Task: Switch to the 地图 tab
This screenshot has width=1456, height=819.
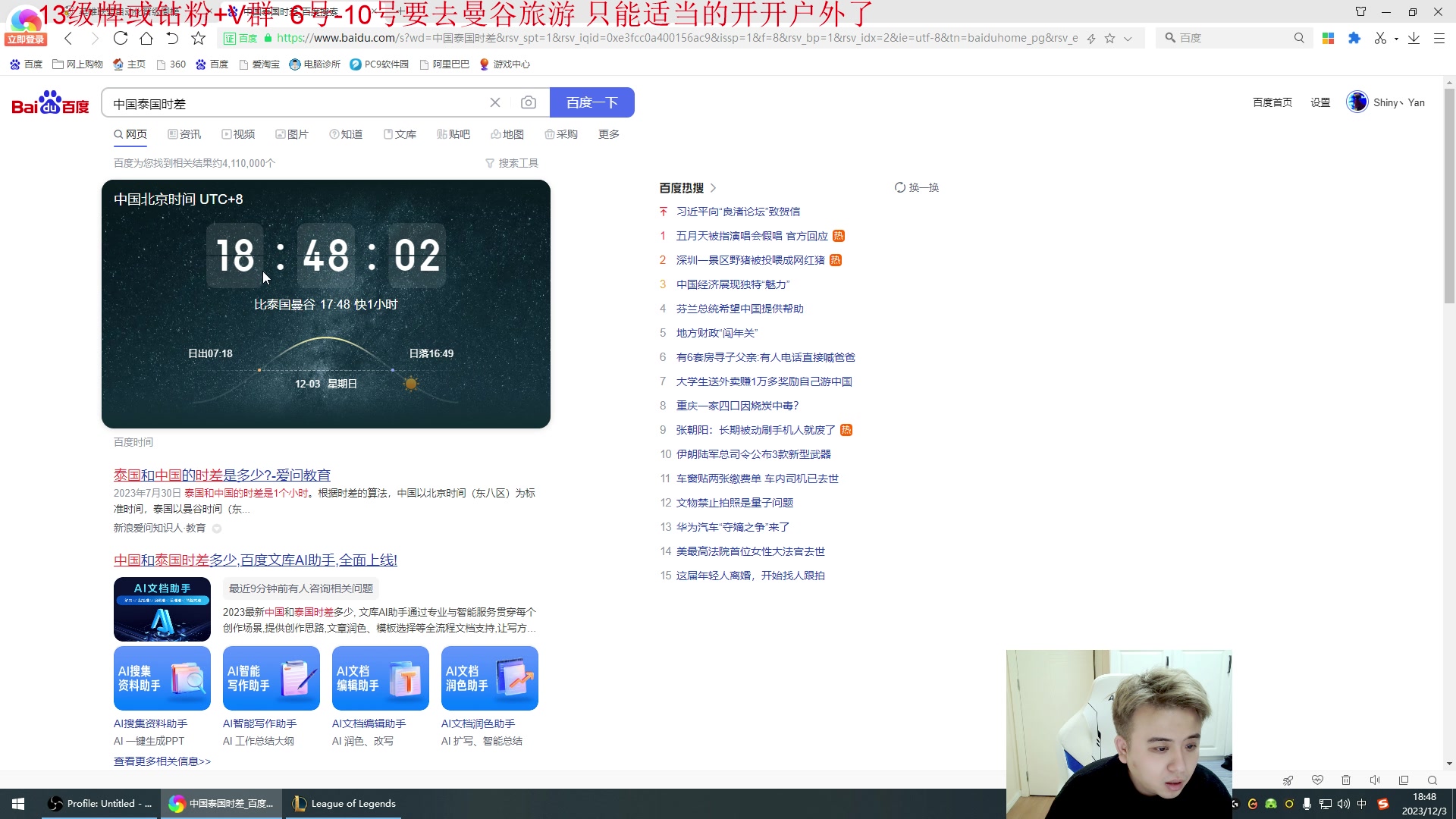Action: click(507, 134)
